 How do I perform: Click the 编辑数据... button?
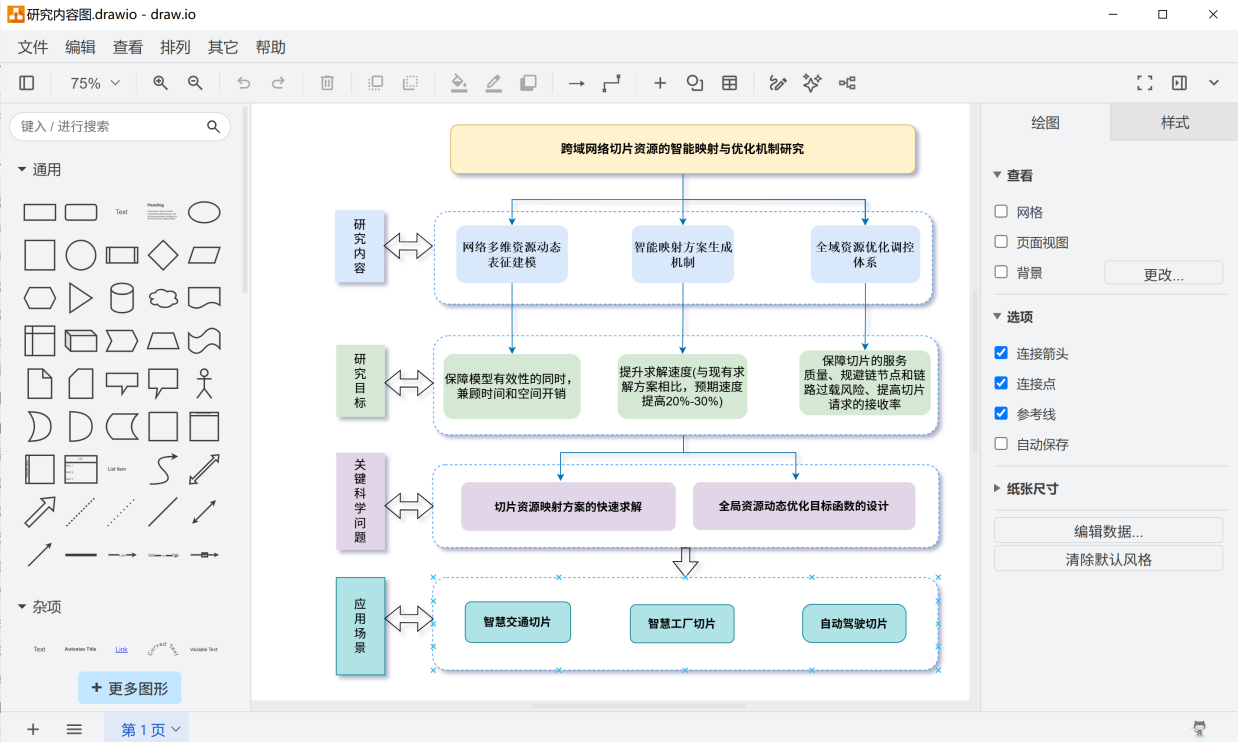coord(1108,531)
